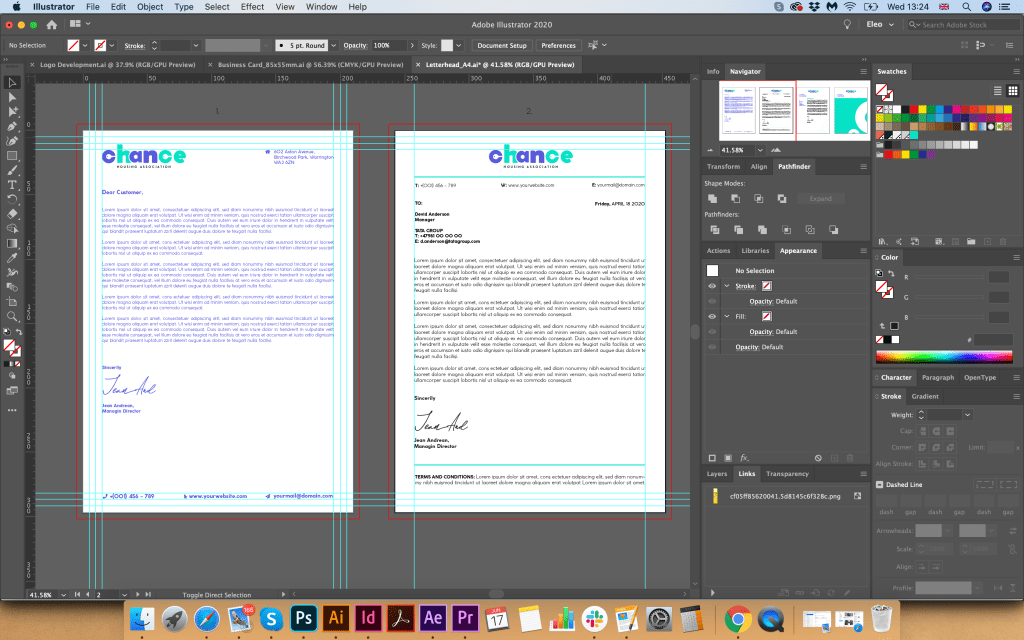Screen dimensions: 1024x640
Task: Switch to the Layers panel tab
Action: click(x=717, y=474)
